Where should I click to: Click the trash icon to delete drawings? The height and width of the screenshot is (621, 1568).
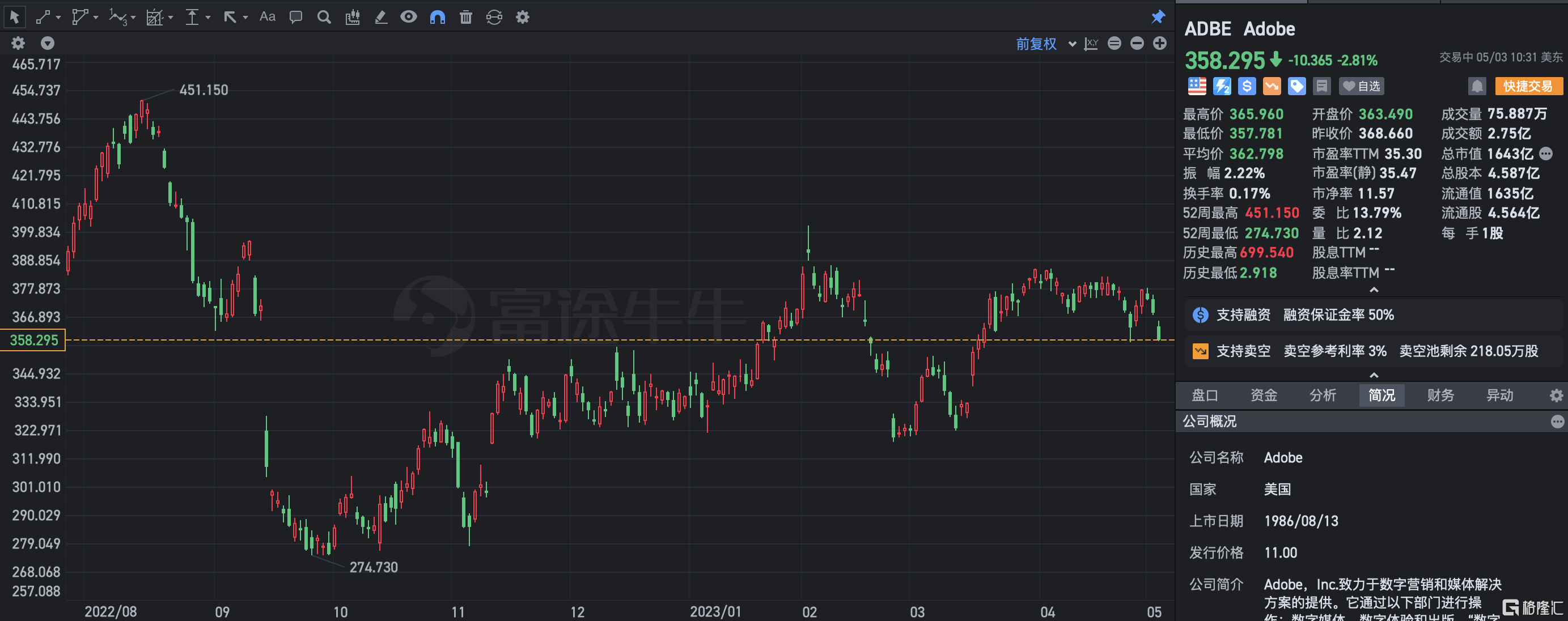pos(465,17)
